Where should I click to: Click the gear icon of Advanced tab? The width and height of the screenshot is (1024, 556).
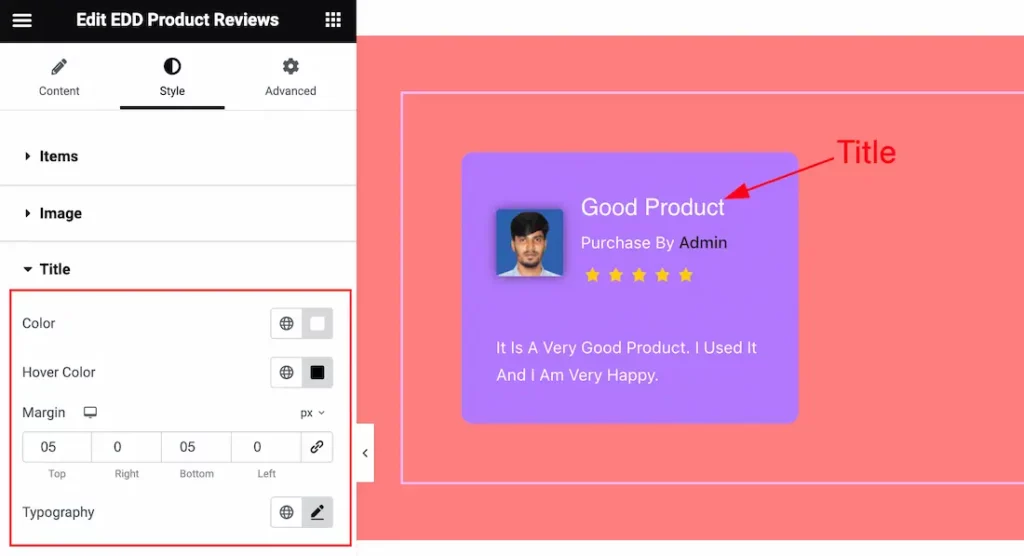(x=291, y=67)
